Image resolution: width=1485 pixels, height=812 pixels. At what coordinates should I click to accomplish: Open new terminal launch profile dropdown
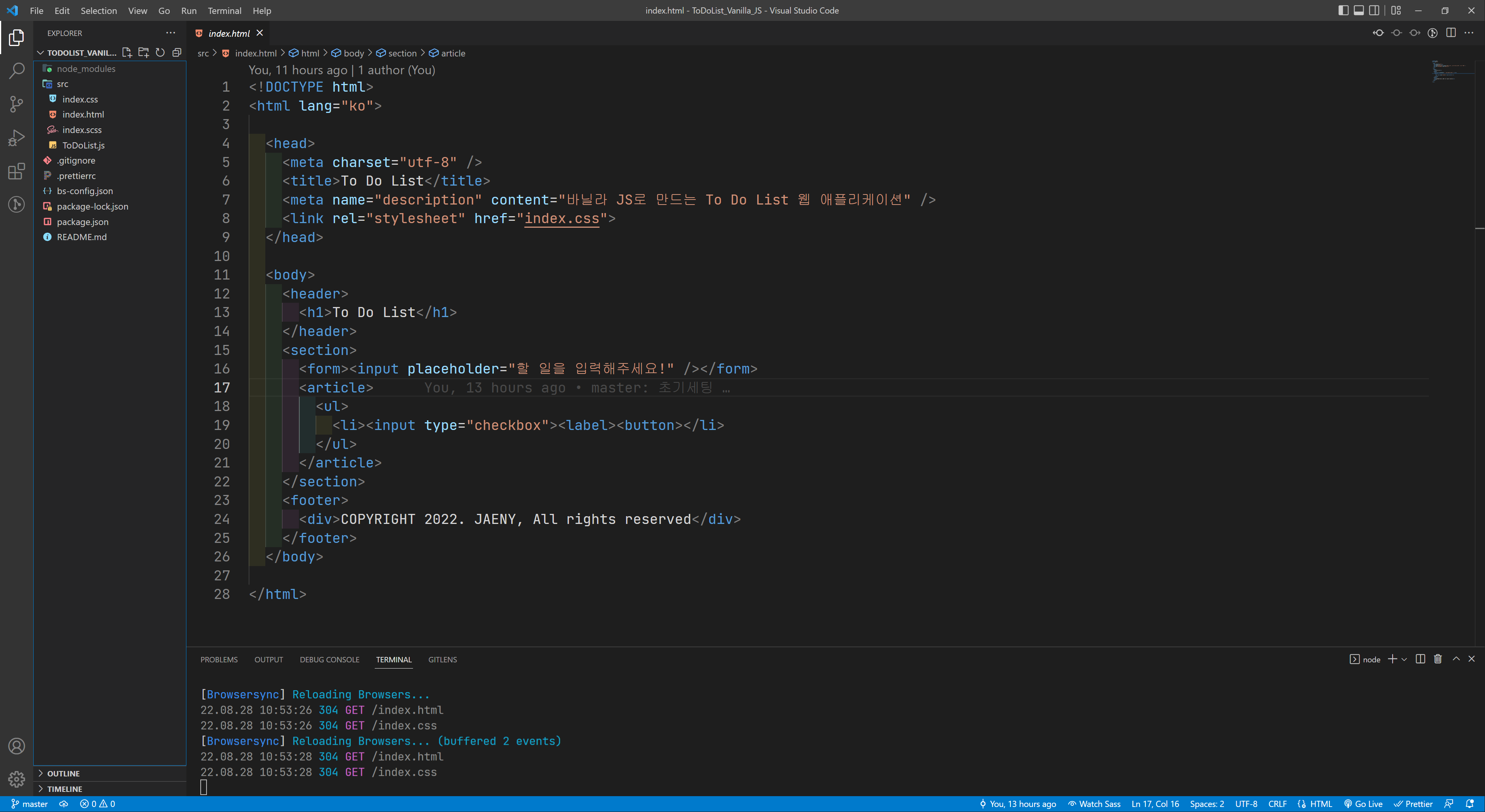tap(1404, 659)
